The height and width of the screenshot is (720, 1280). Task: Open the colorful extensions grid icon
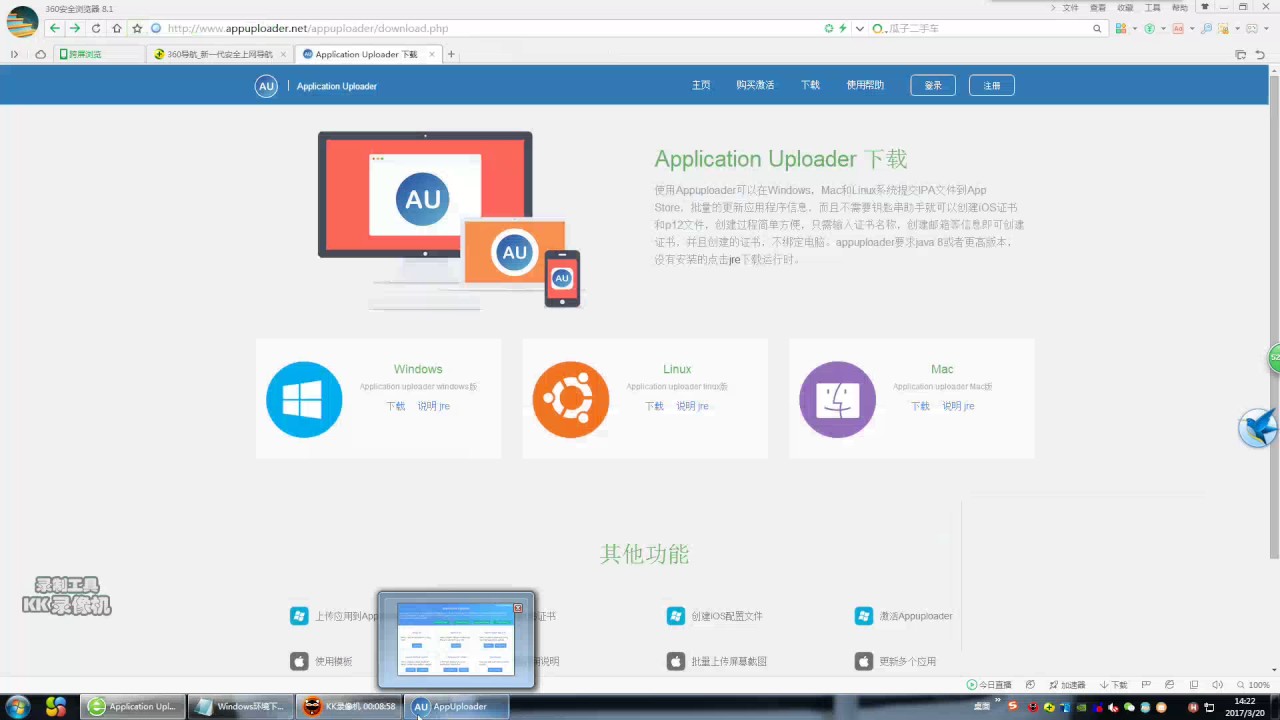[x=1121, y=28]
